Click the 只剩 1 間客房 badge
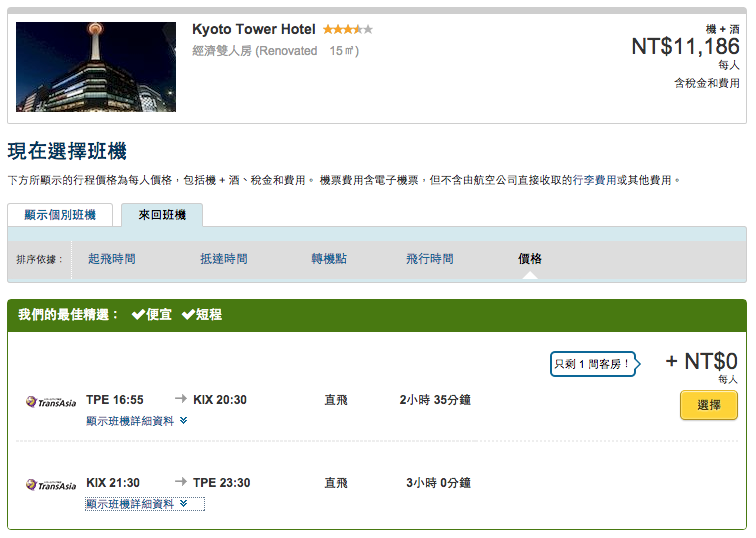 [x=595, y=364]
